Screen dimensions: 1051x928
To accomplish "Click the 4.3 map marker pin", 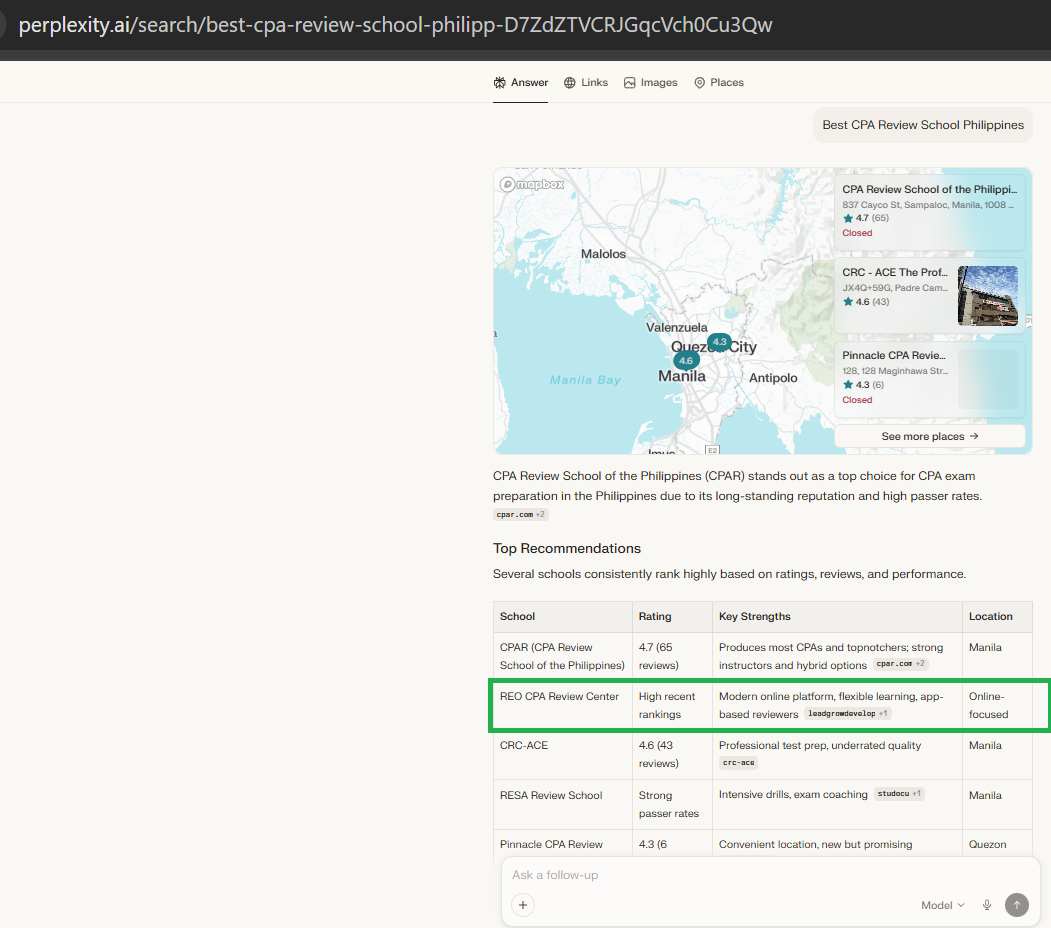I will pos(719,342).
